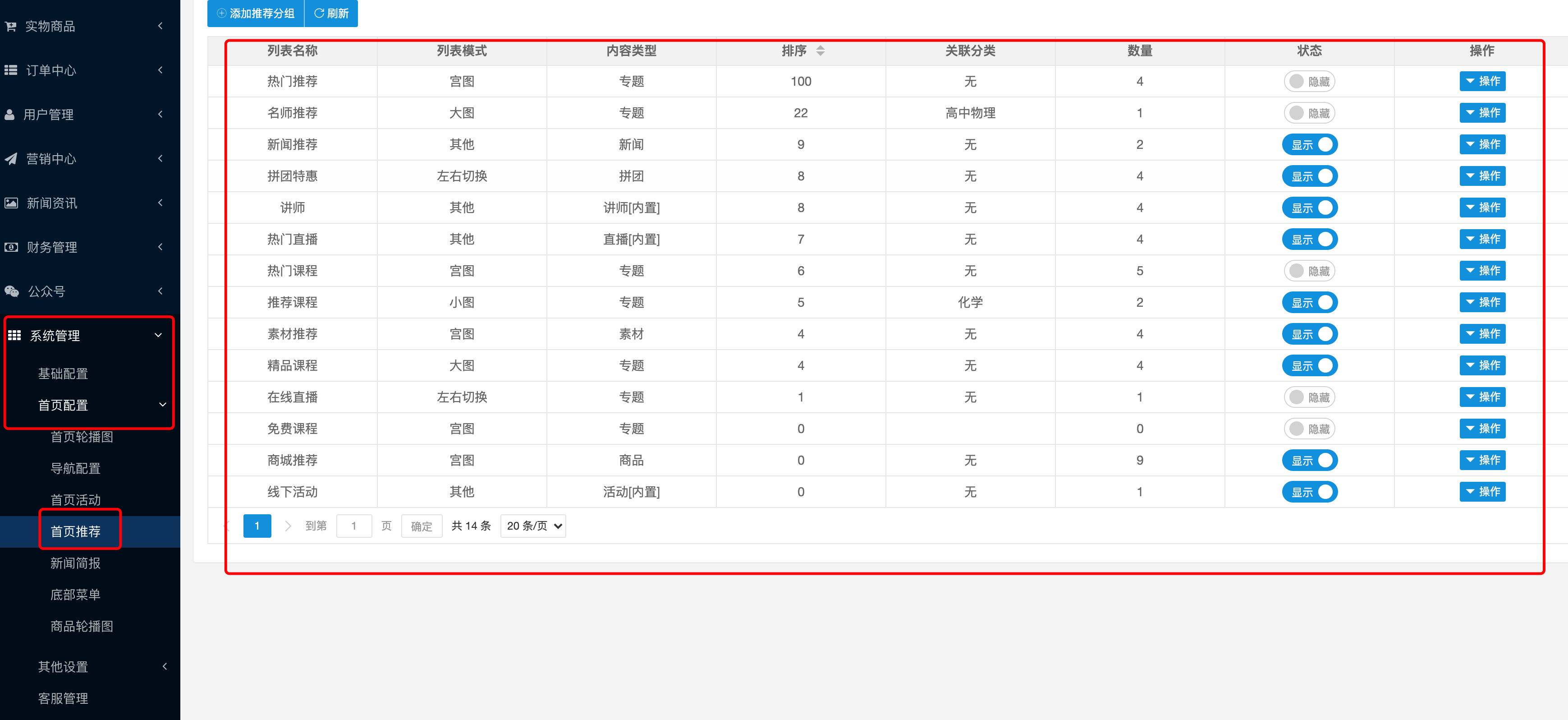The width and height of the screenshot is (1568, 720).
Task: Open 操作 dropdown for 免费课程 row
Action: pyautogui.click(x=1482, y=429)
